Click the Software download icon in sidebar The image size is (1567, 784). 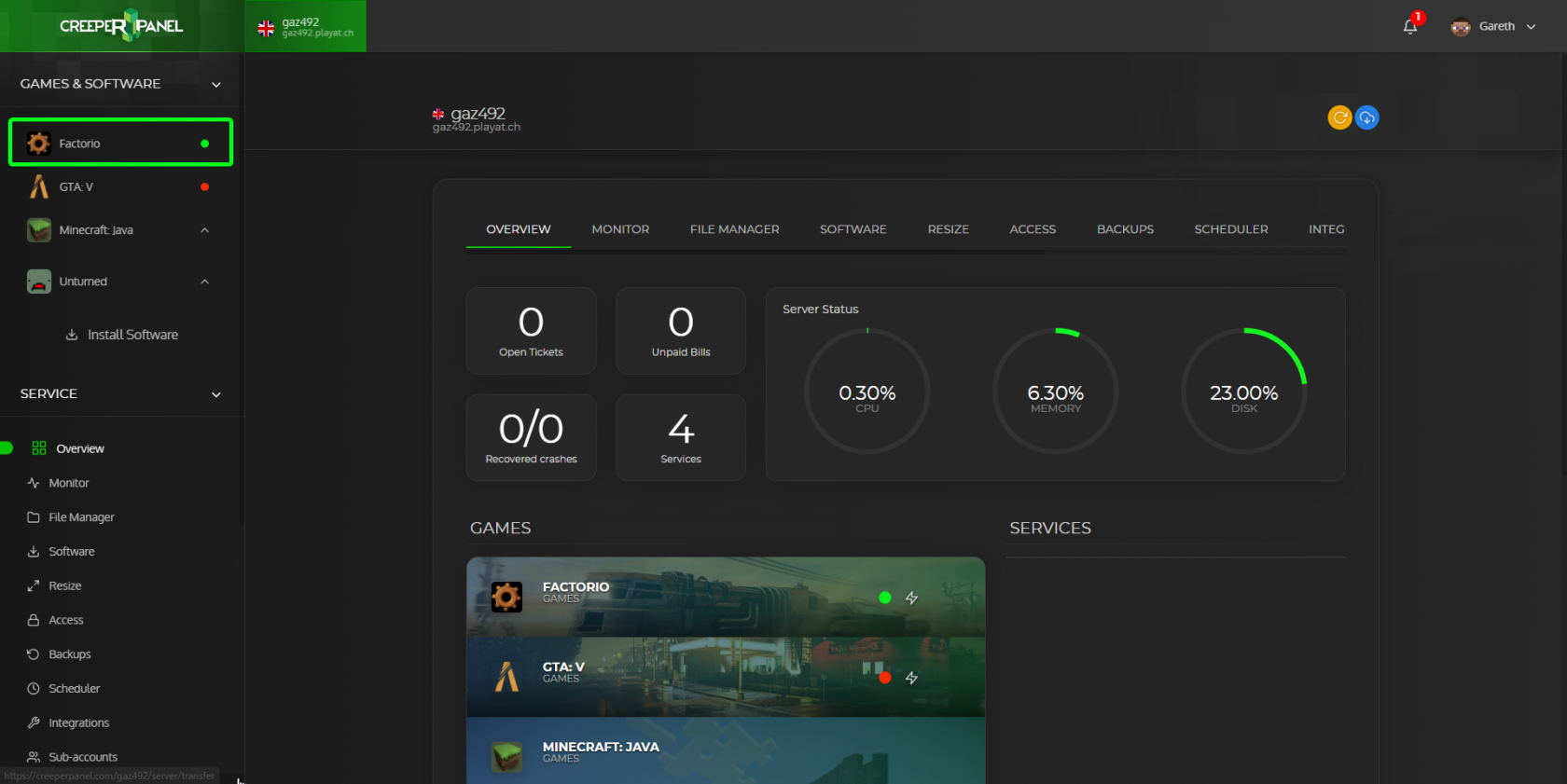pos(34,552)
